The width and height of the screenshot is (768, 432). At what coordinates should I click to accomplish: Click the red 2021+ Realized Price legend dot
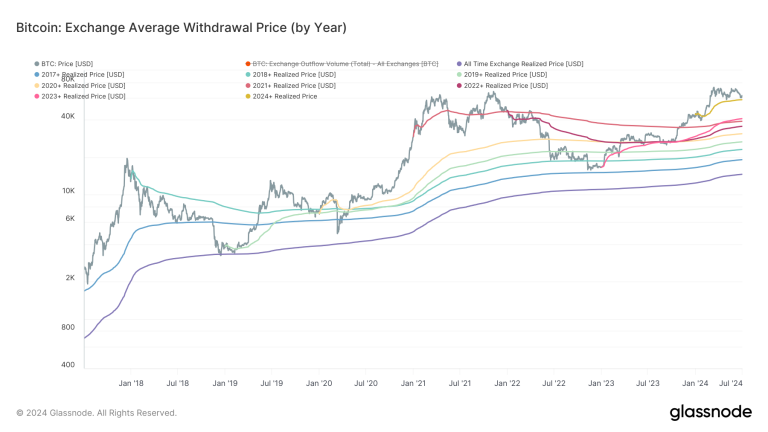pos(247,86)
